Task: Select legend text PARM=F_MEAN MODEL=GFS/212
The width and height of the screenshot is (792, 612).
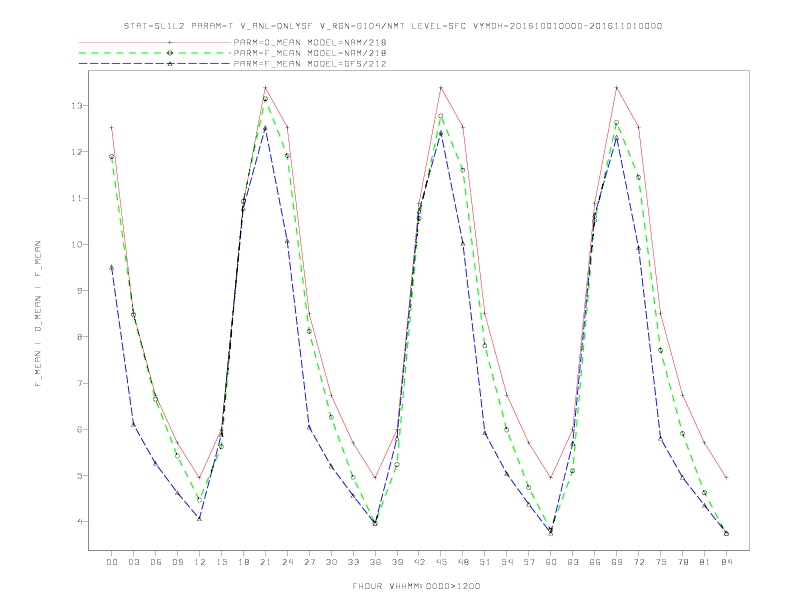Action: click(x=310, y=64)
